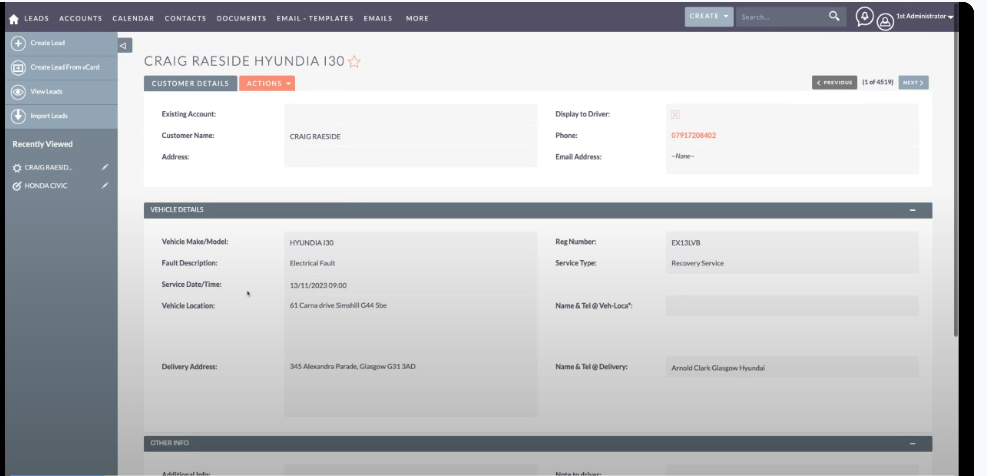Select Arnold Clark Glasgow Hyundai text
The image size is (987, 476).
718,368
